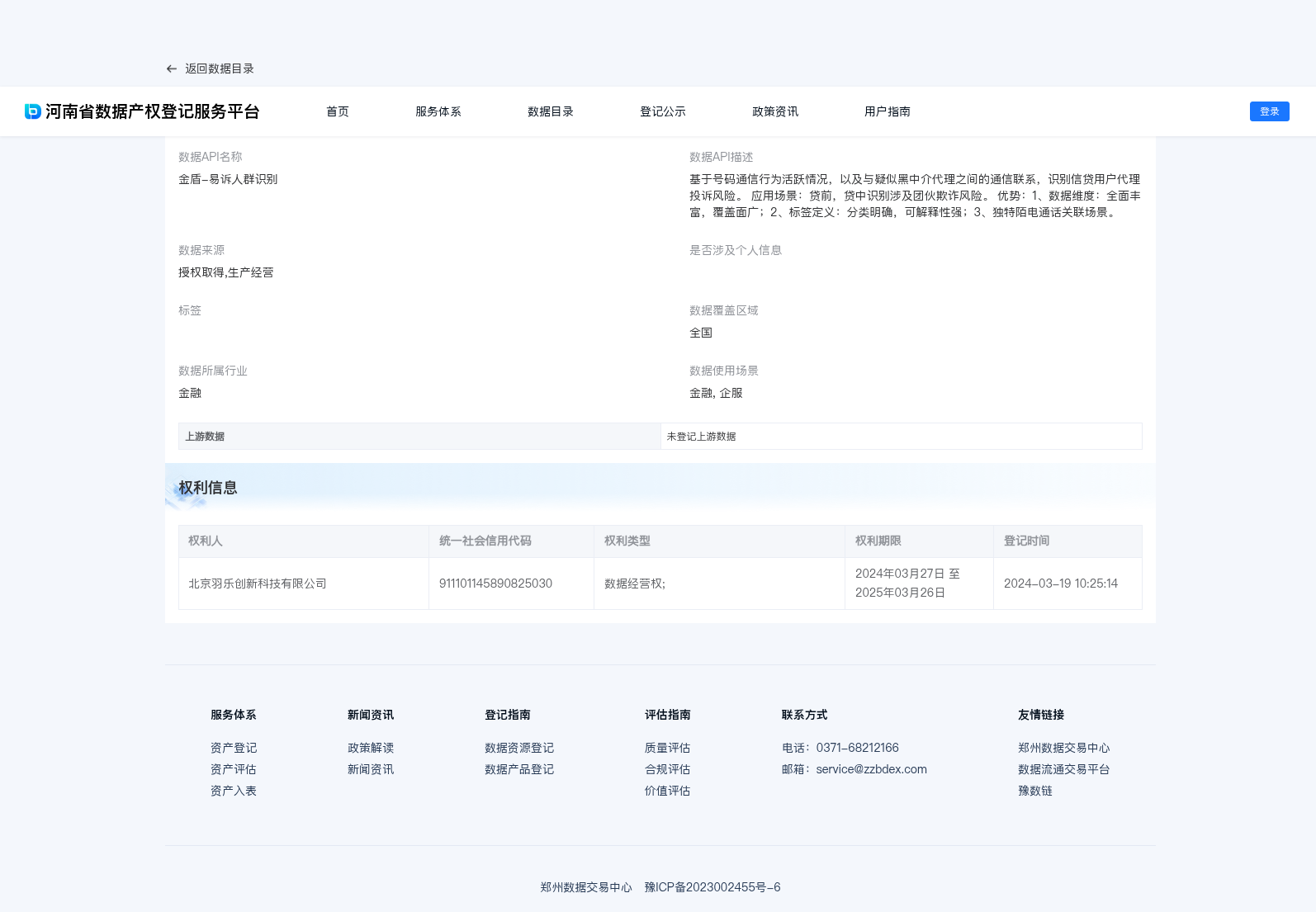Image resolution: width=1316 pixels, height=912 pixels.
Task: Open the 新闻资讯 link under the 新闻资讯 footer heading
Action: point(371,769)
